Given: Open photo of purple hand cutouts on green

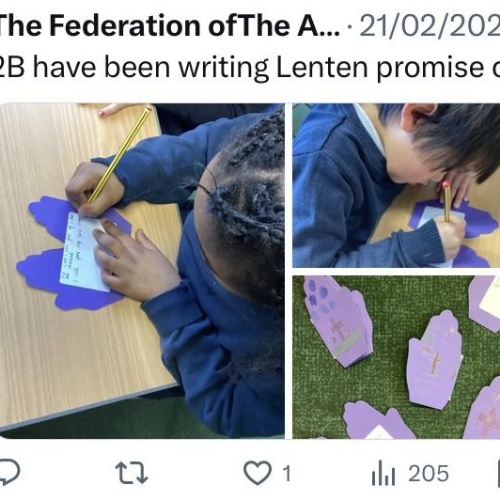Looking at the screenshot, I should 396,357.
